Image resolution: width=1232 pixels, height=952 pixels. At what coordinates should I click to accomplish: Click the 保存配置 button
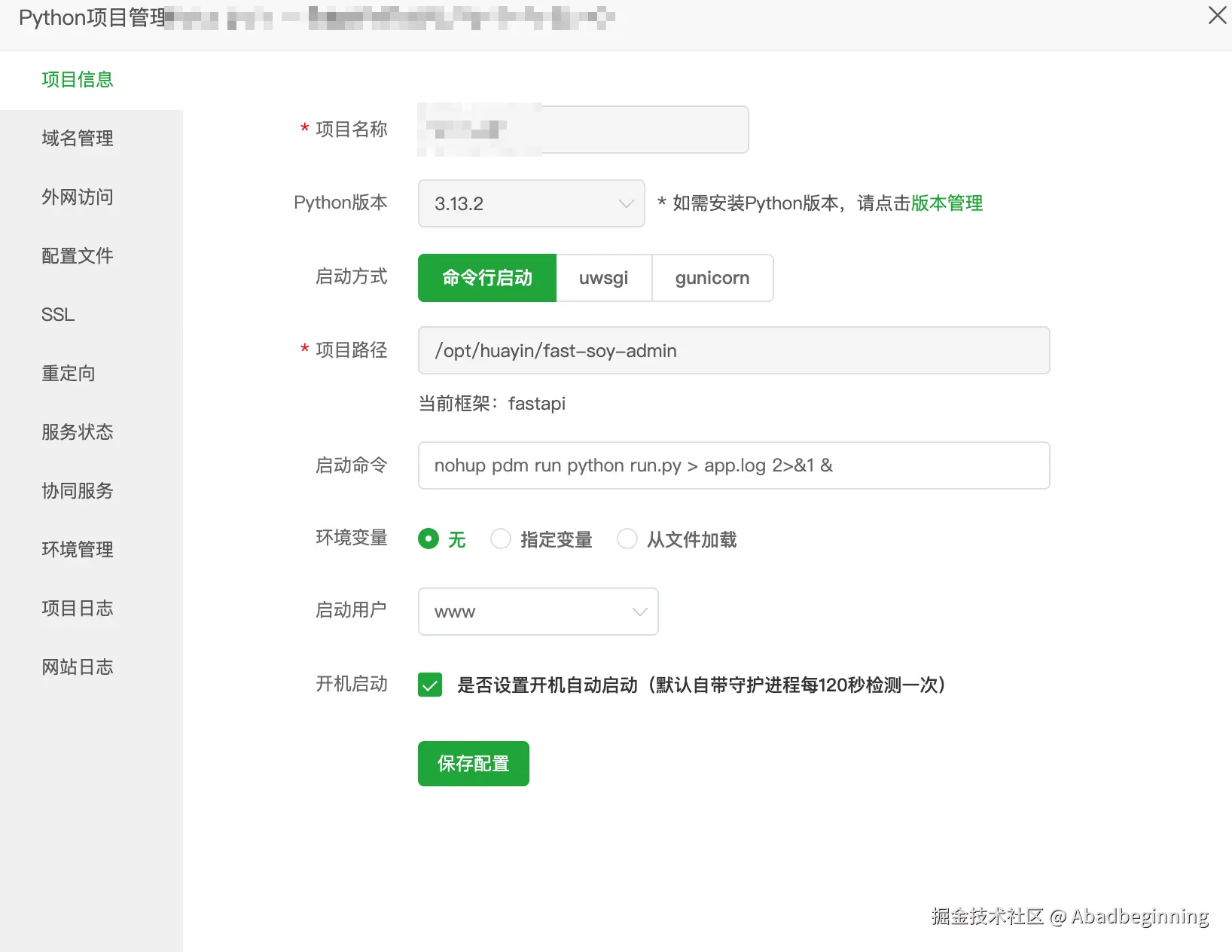point(474,764)
